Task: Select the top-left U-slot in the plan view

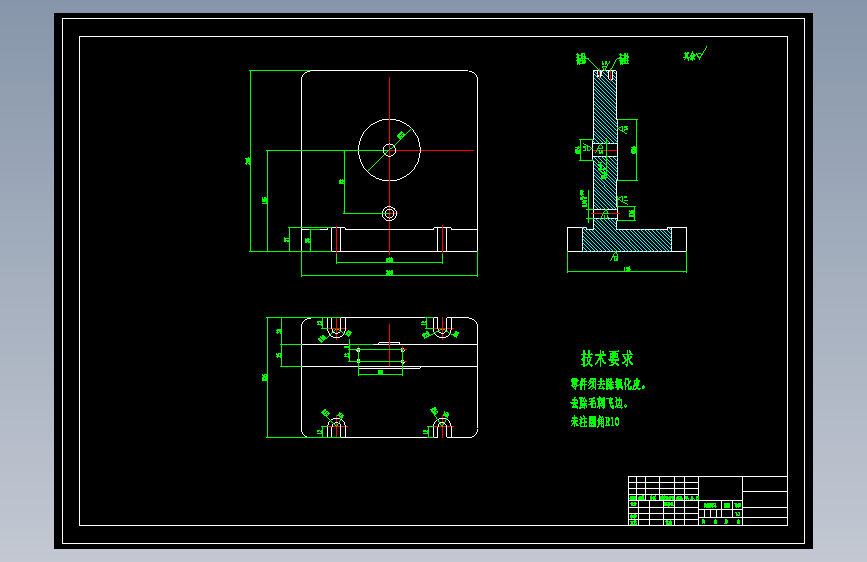Action: (x=336, y=327)
